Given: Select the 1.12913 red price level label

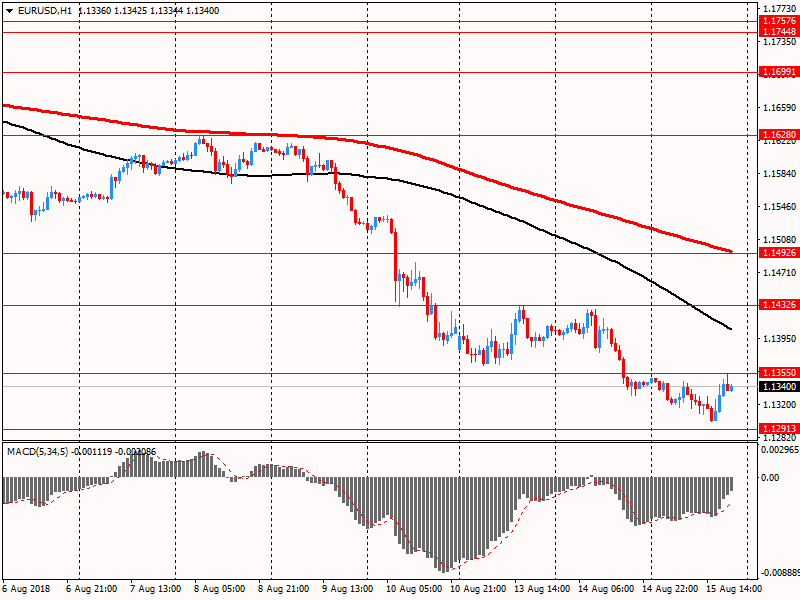Looking at the screenshot, I should [779, 429].
